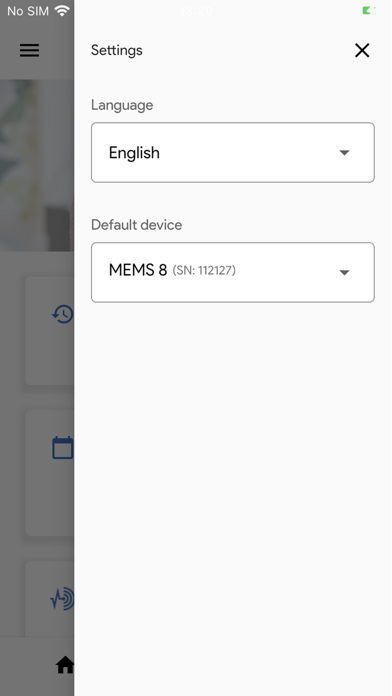Screen dimensions: 392x696
Task: Open the Default device dropdown MEMS 8
Action: click(233, 272)
